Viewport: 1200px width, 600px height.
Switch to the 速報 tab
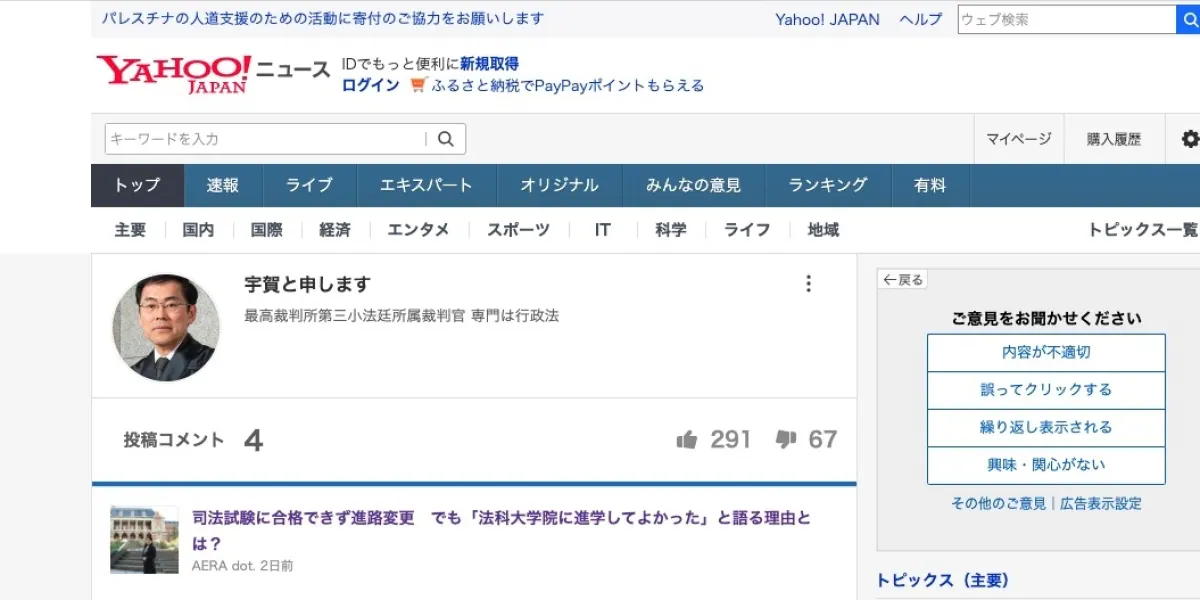tap(223, 185)
